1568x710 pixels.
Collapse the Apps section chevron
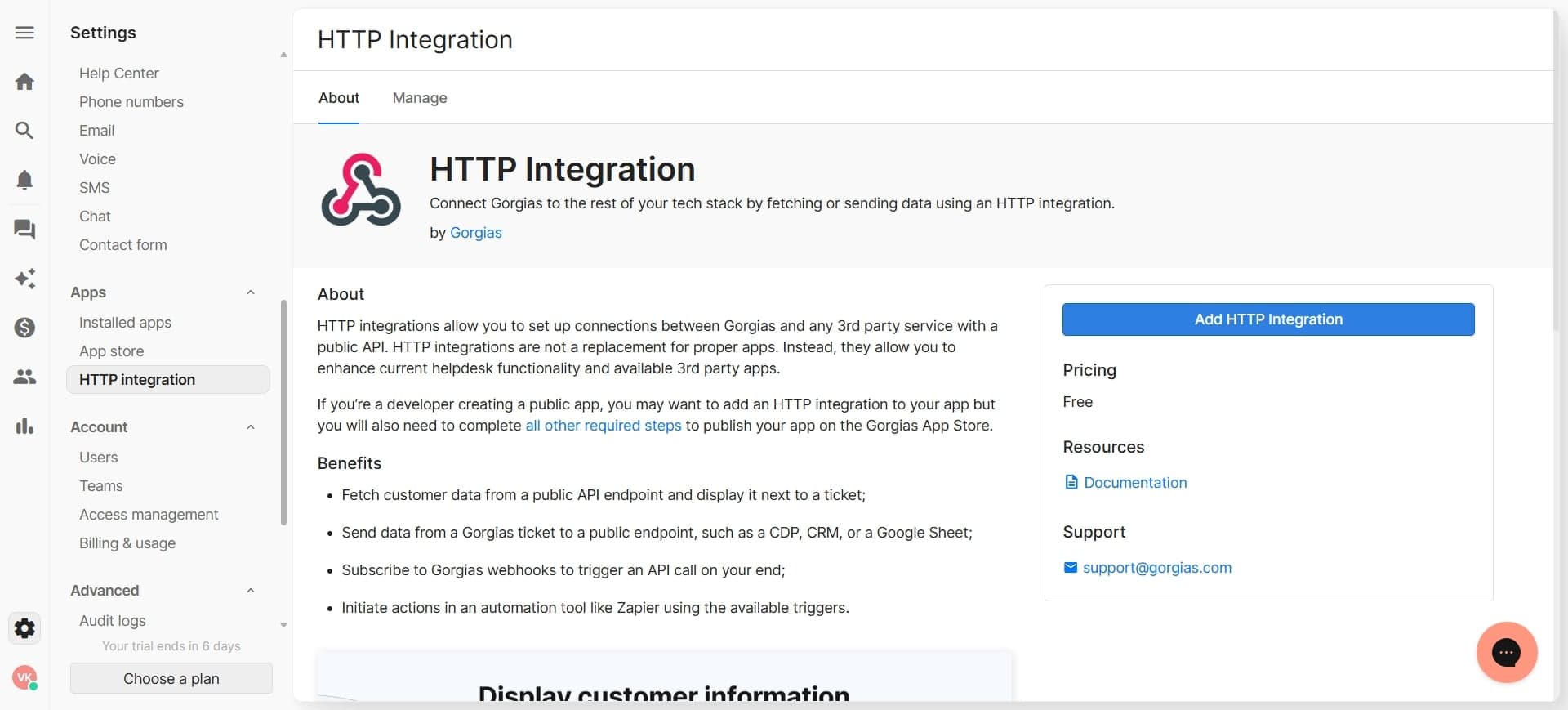[x=251, y=292]
